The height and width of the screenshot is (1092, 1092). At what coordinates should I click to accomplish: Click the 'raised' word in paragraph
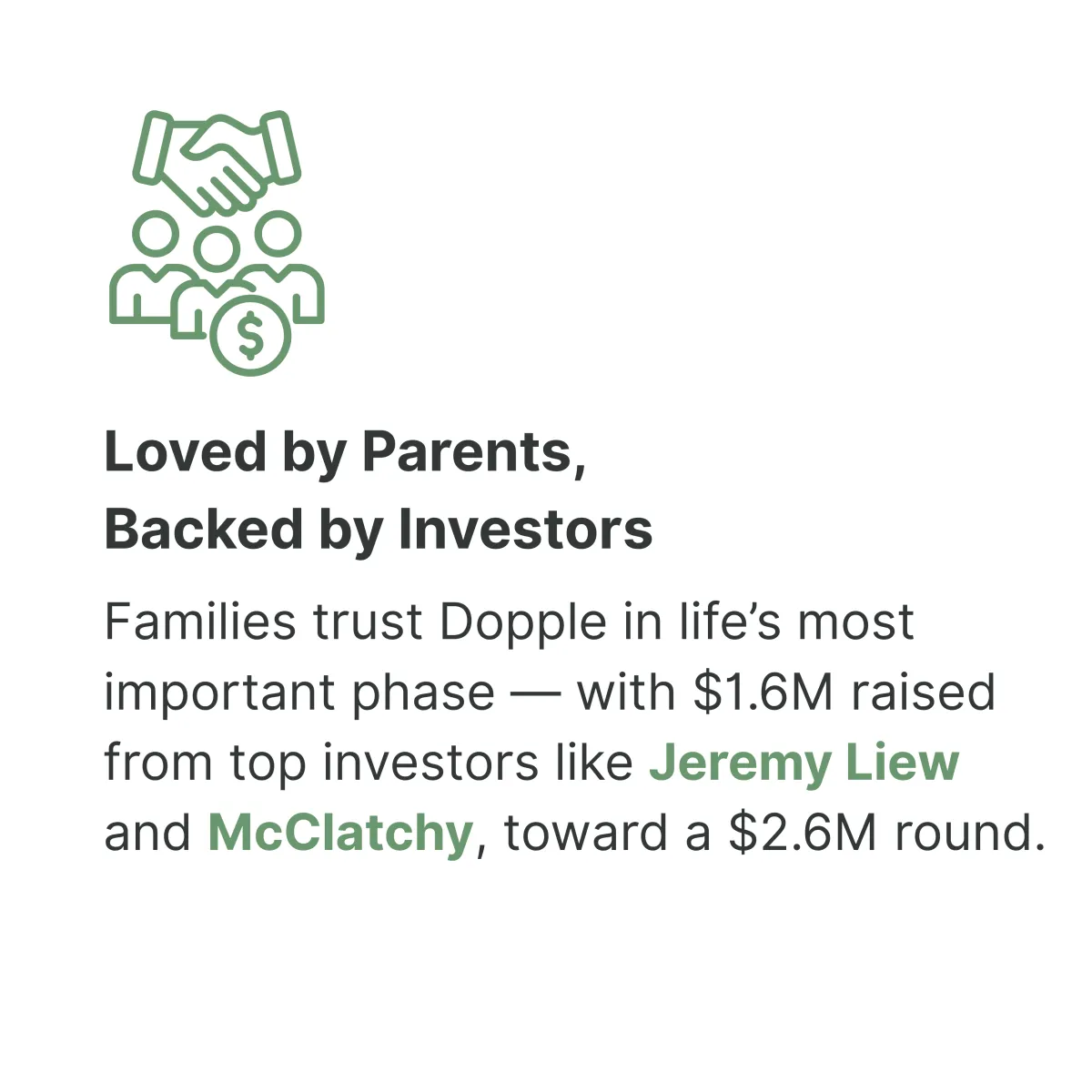pos(923,693)
